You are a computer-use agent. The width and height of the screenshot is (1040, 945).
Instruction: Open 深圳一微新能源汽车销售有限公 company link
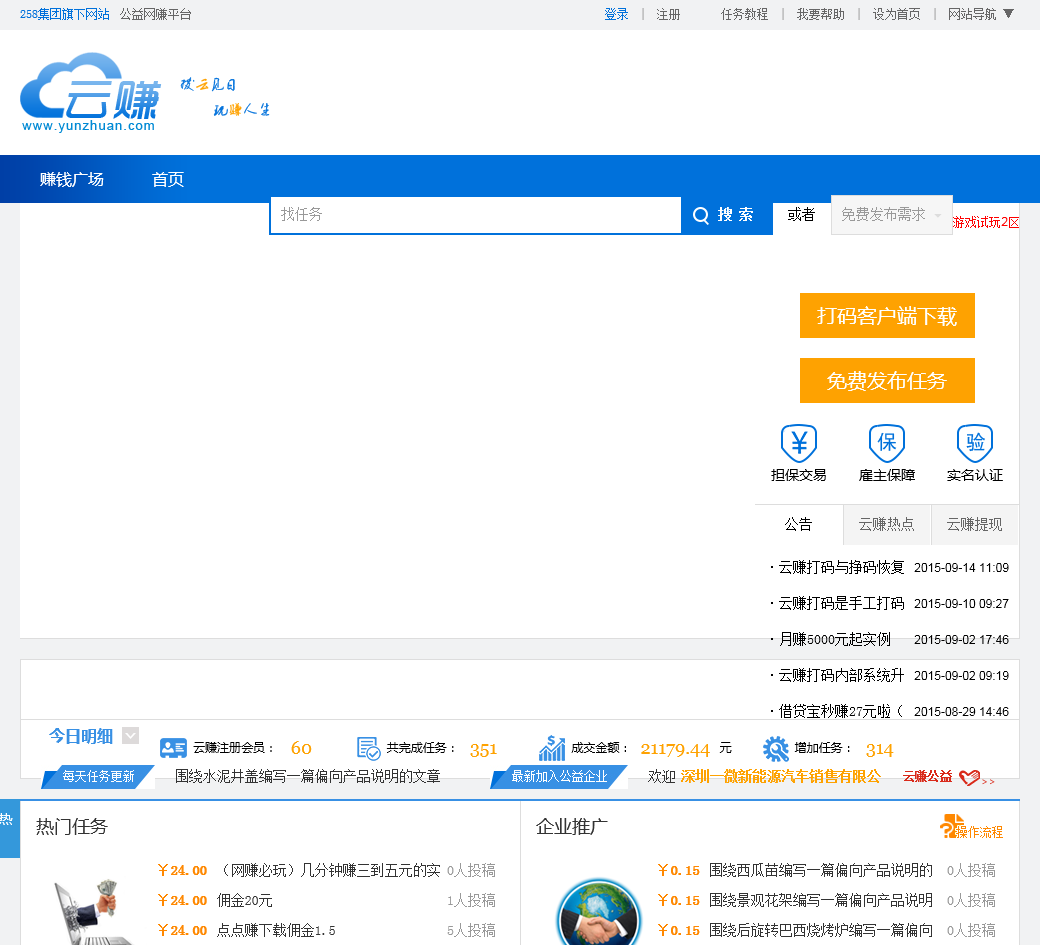click(781, 777)
